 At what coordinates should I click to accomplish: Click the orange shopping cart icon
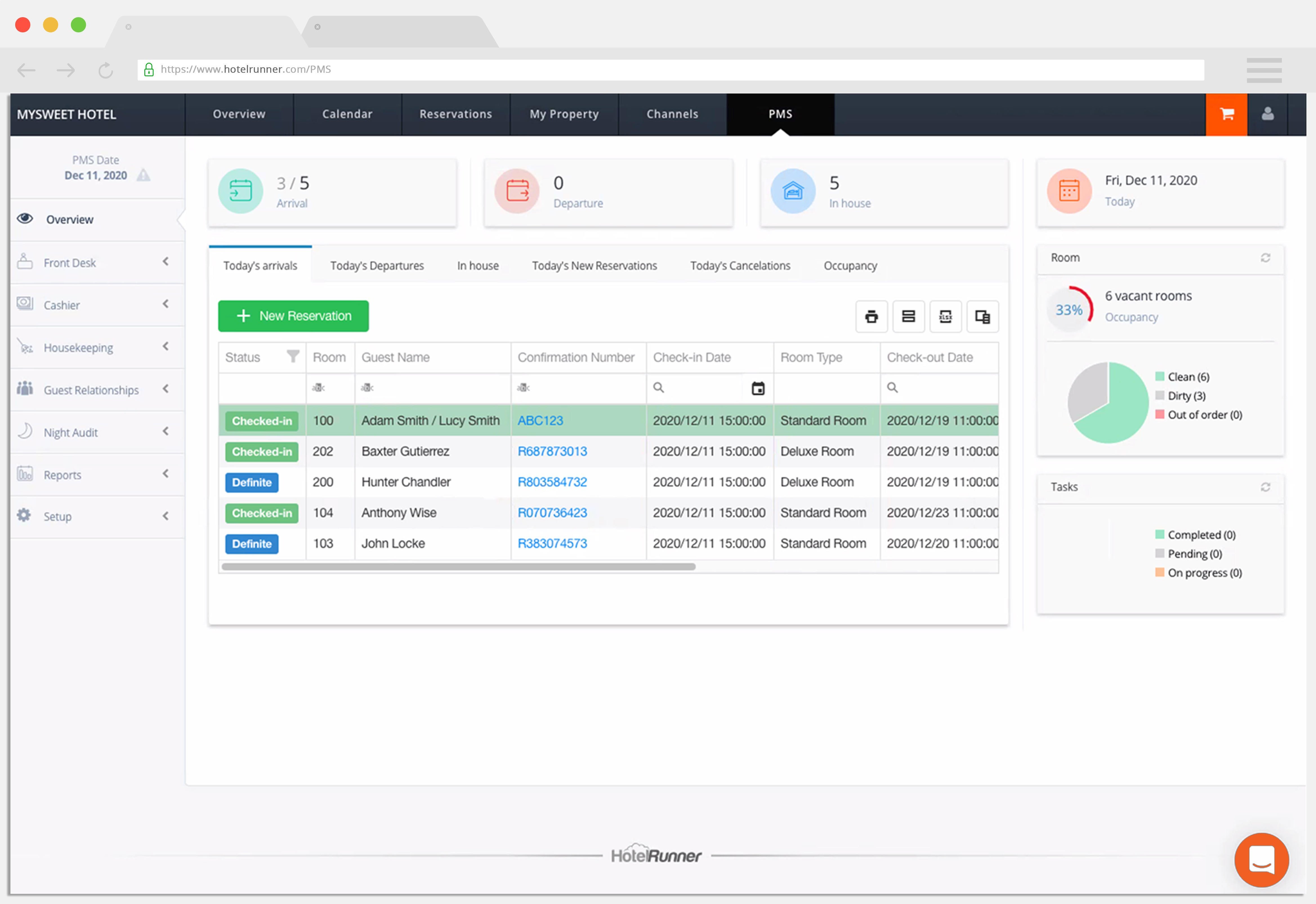(1226, 114)
